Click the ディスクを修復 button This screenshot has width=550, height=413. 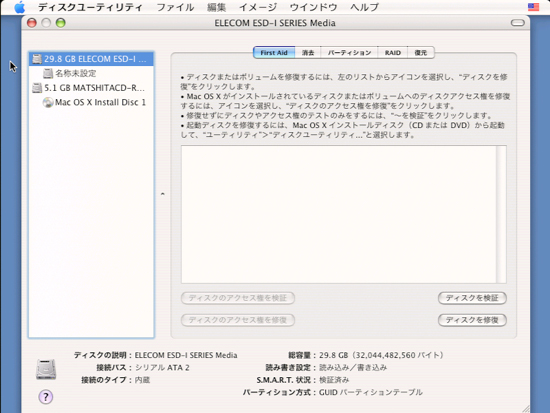click(x=472, y=320)
